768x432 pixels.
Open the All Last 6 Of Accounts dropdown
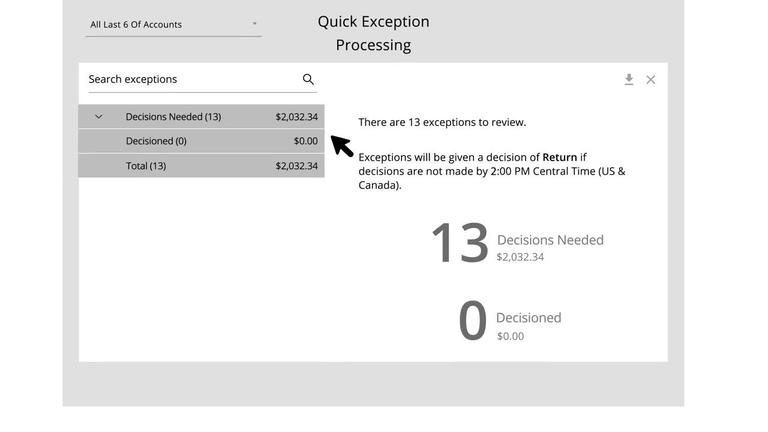[x=173, y=24]
